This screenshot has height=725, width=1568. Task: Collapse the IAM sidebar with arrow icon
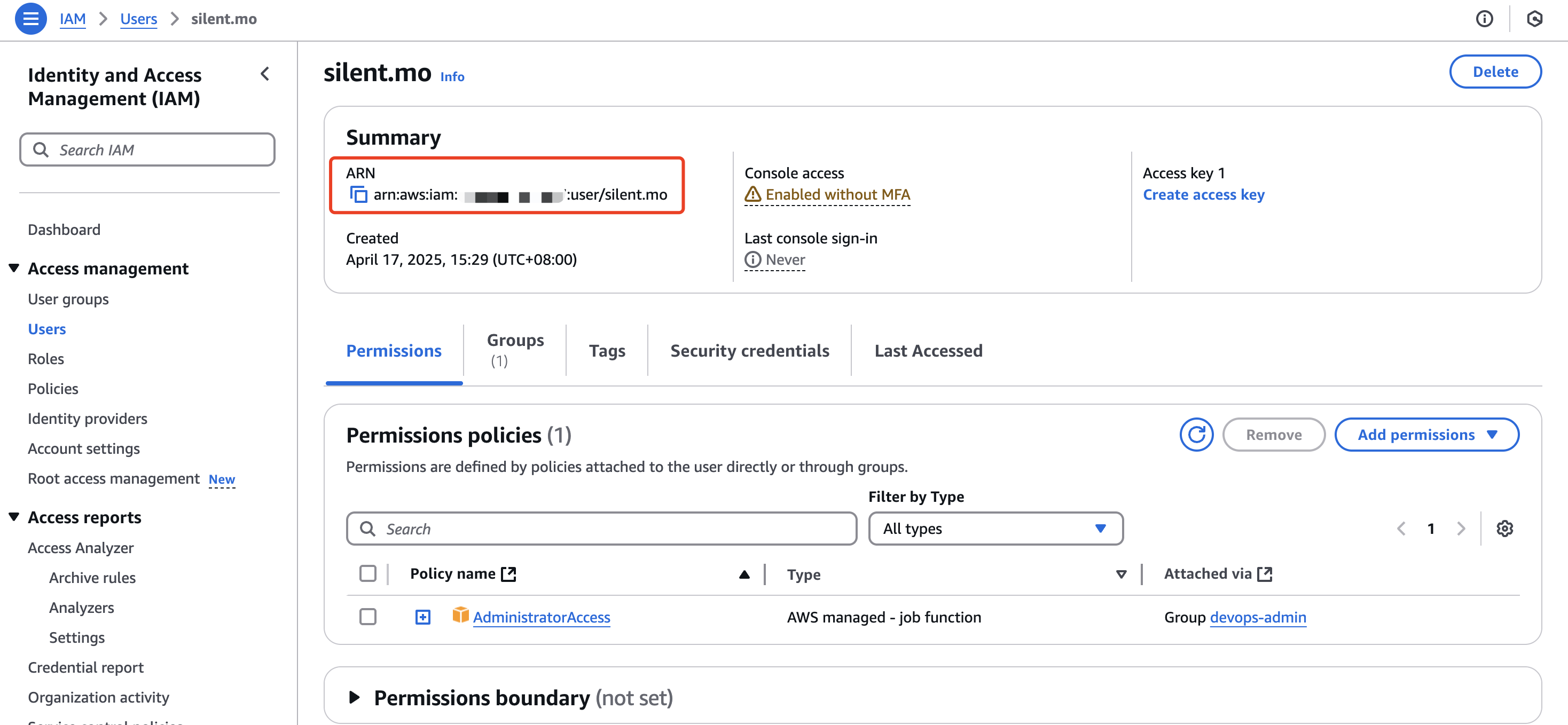[x=265, y=74]
